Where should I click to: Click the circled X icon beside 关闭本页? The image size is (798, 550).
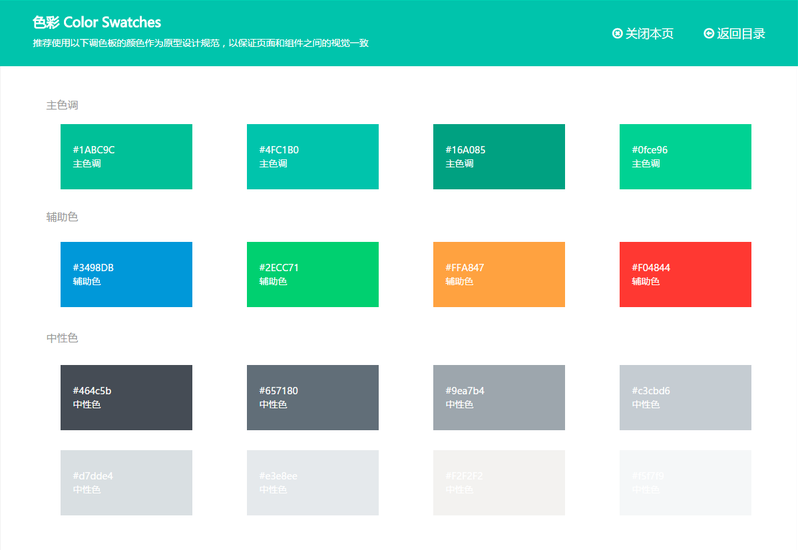617,34
